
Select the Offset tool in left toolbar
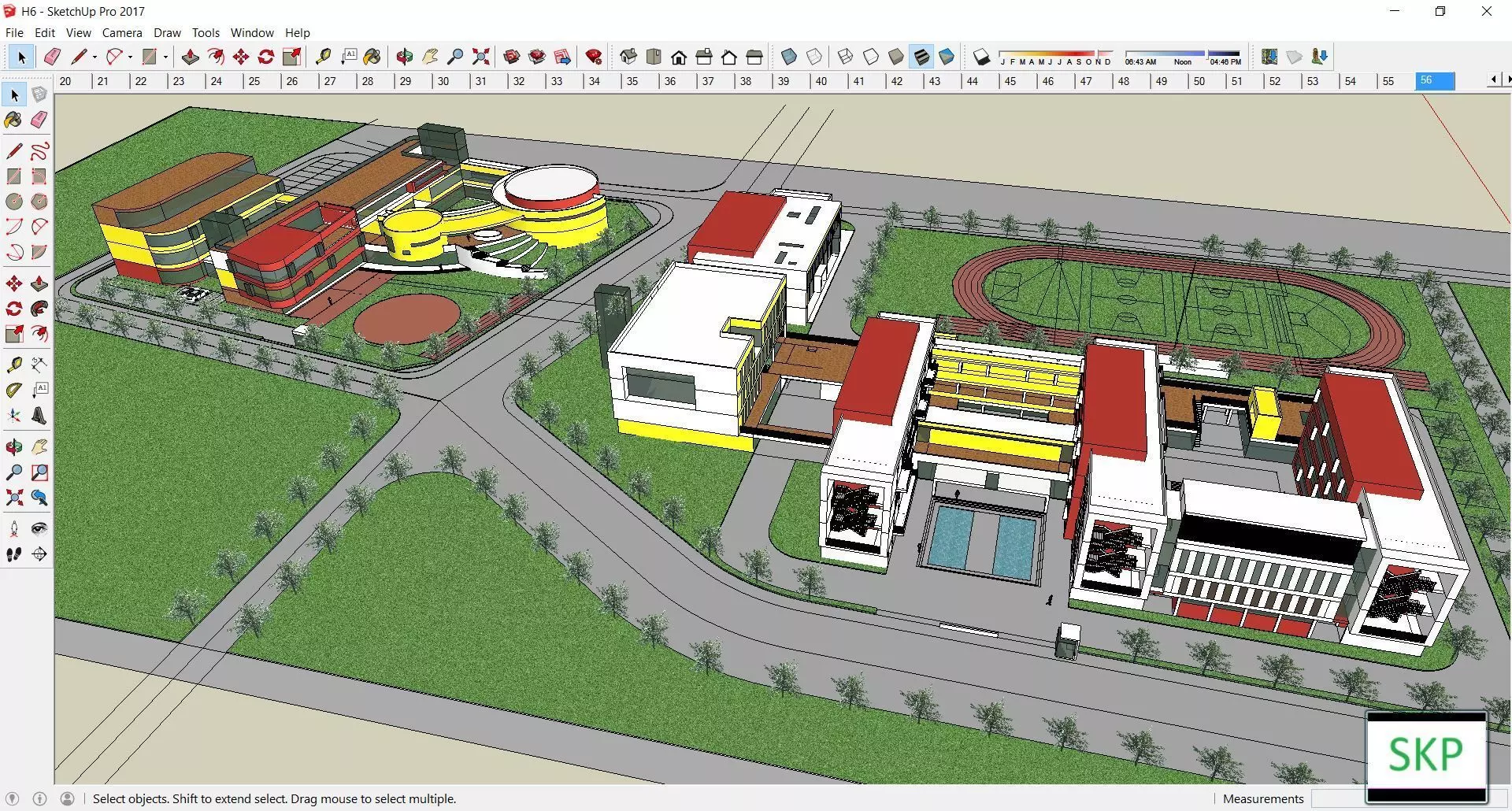(39, 334)
